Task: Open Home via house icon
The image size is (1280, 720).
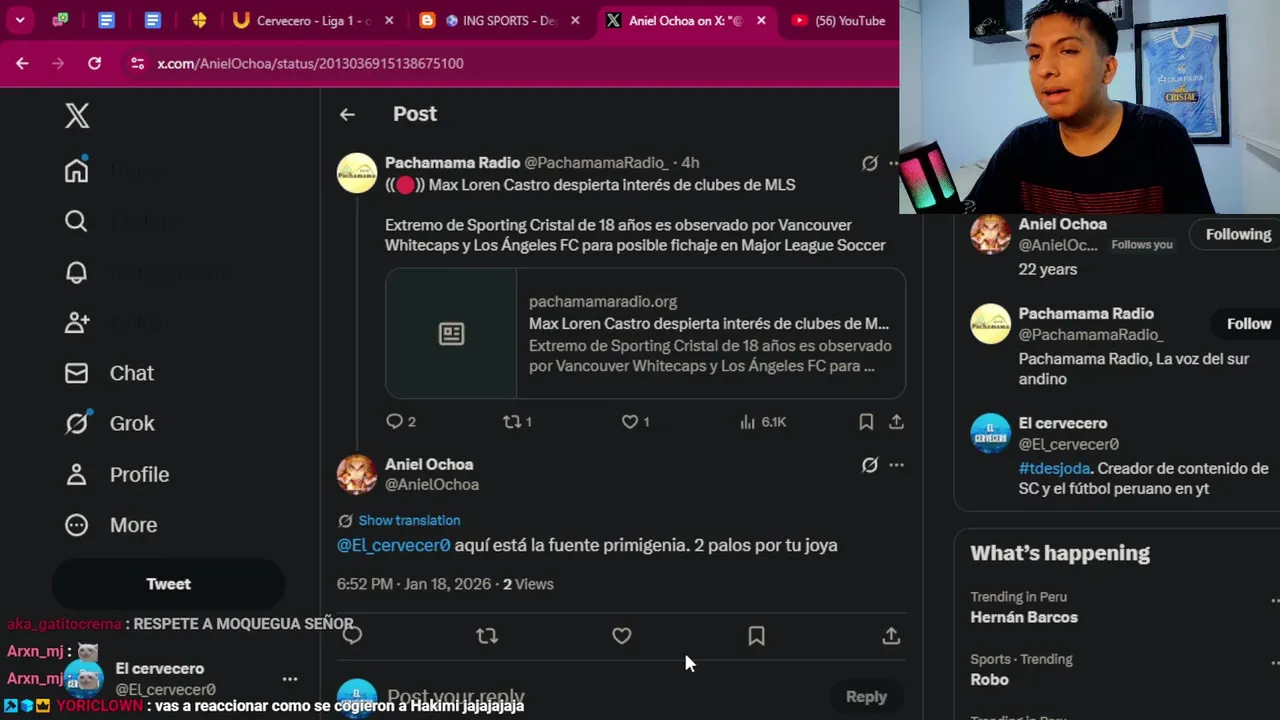Action: pyautogui.click(x=77, y=170)
